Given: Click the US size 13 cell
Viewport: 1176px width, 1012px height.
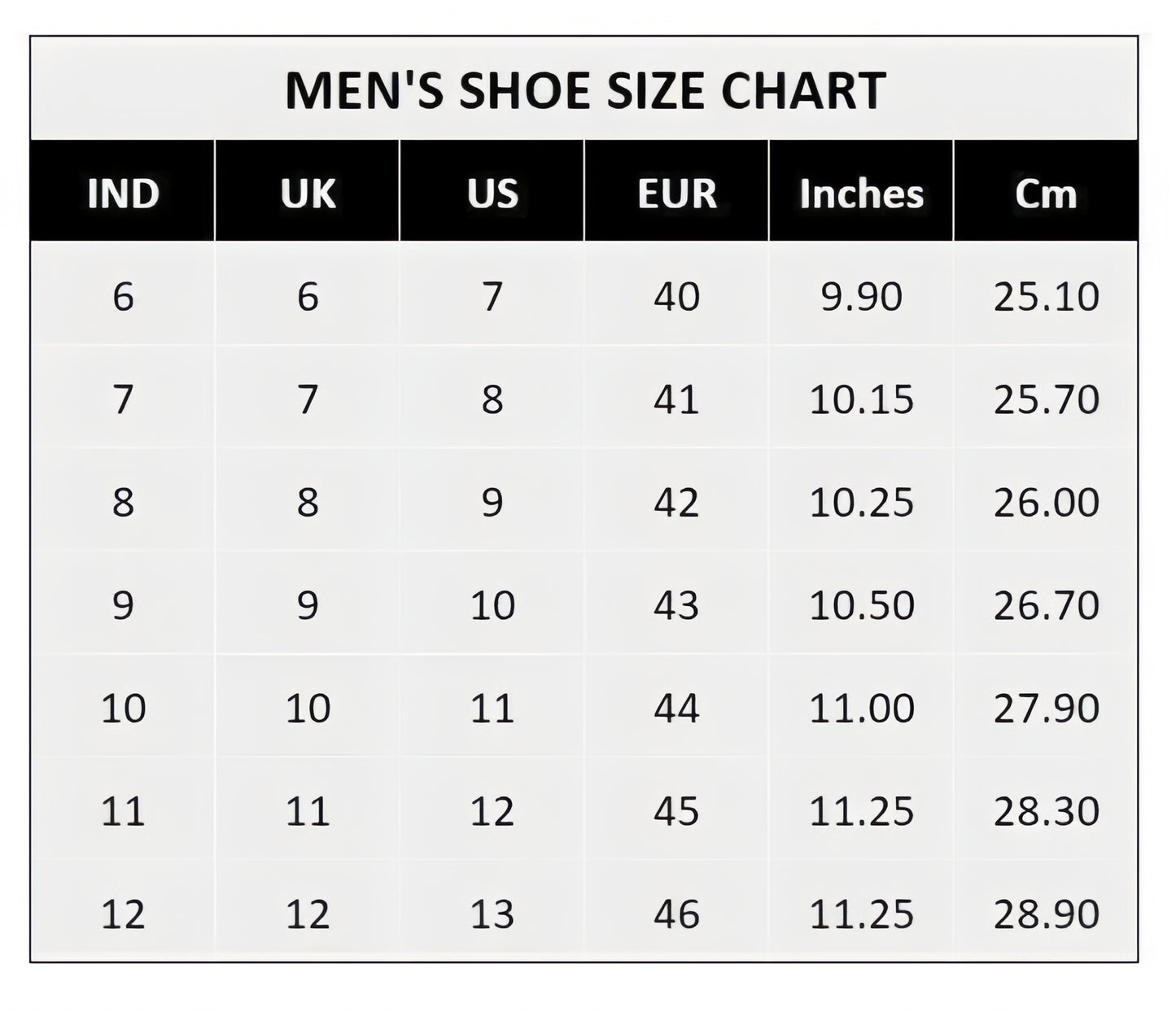Looking at the screenshot, I should coord(492,914).
